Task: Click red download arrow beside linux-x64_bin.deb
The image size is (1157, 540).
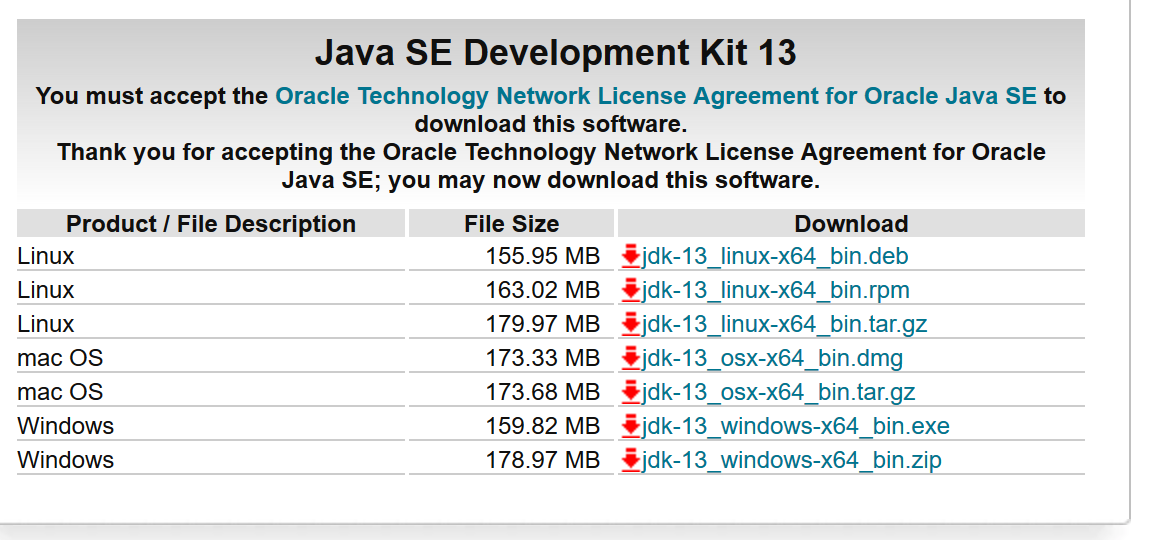Action: tap(630, 257)
